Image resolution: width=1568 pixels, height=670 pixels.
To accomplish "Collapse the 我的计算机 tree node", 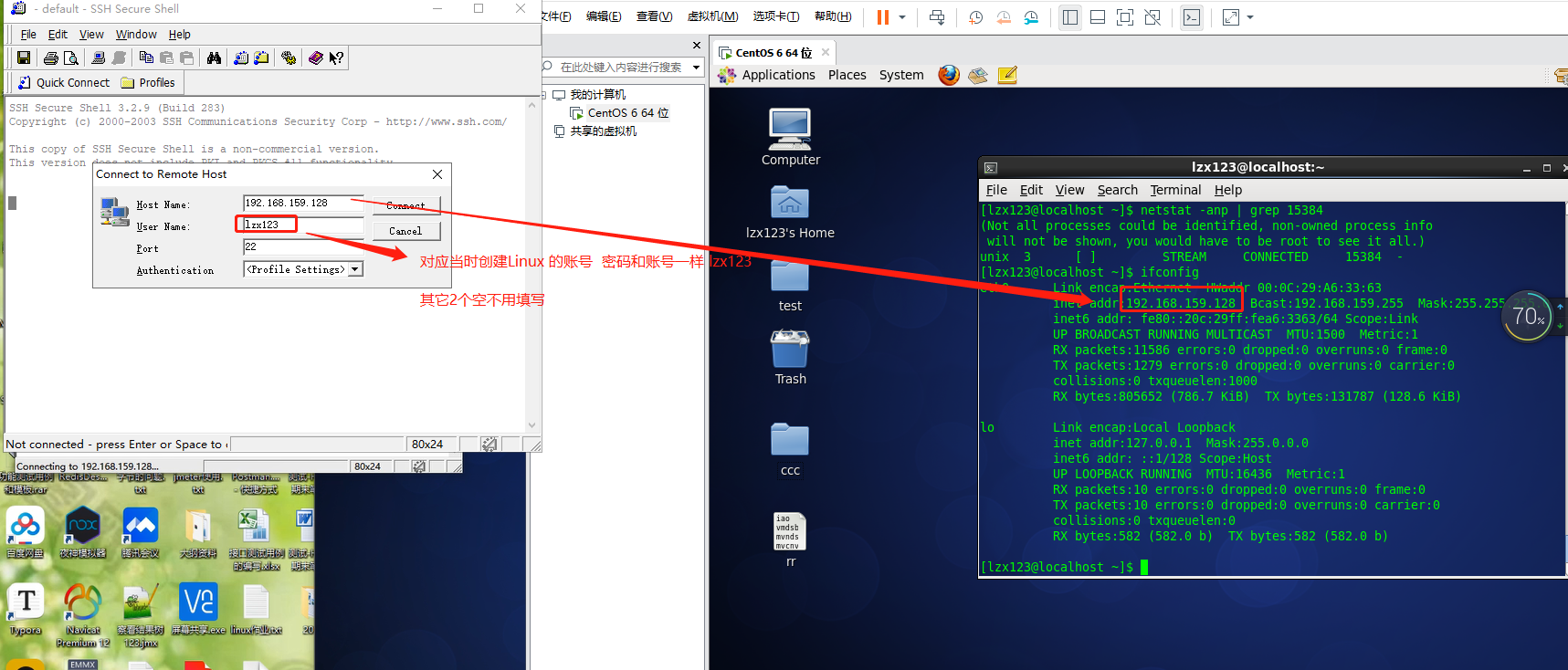I will [545, 94].
